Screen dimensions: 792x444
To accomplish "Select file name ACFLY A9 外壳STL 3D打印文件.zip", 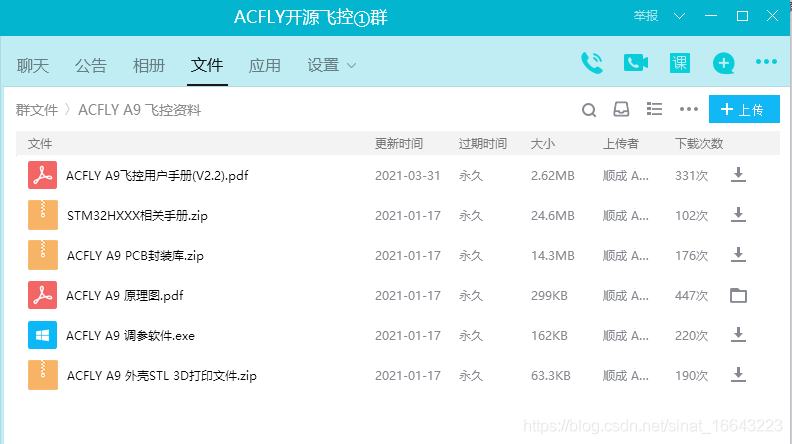I will [162, 375].
